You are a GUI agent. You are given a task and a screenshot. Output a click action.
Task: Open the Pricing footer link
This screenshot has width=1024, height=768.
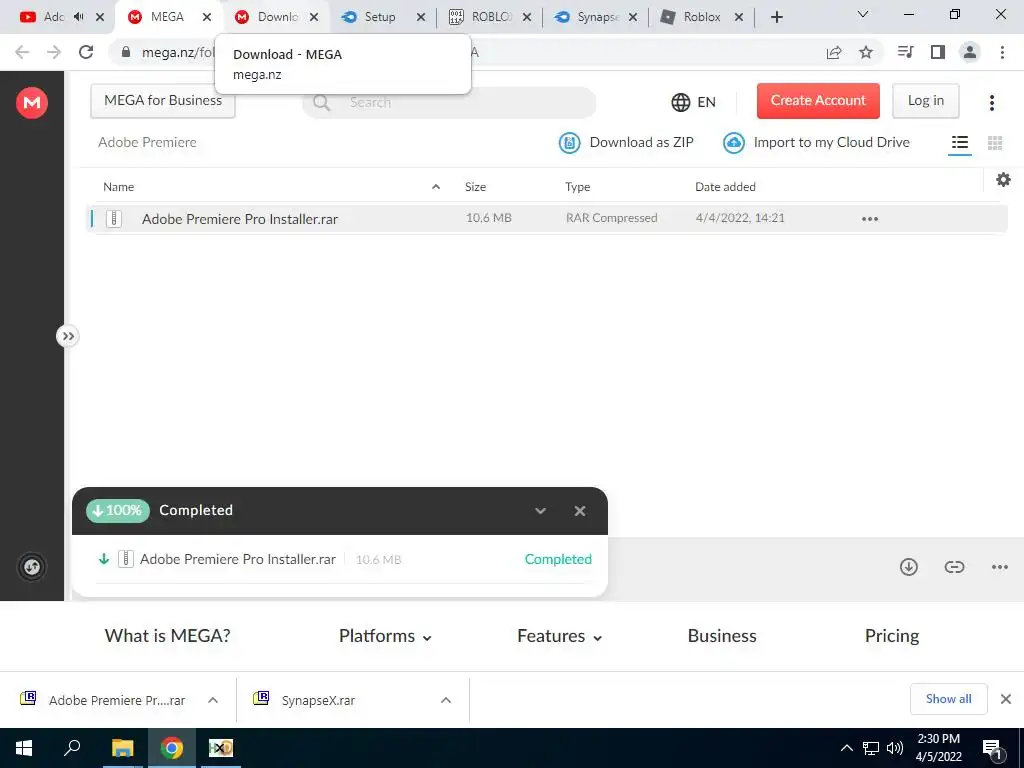tap(891, 635)
